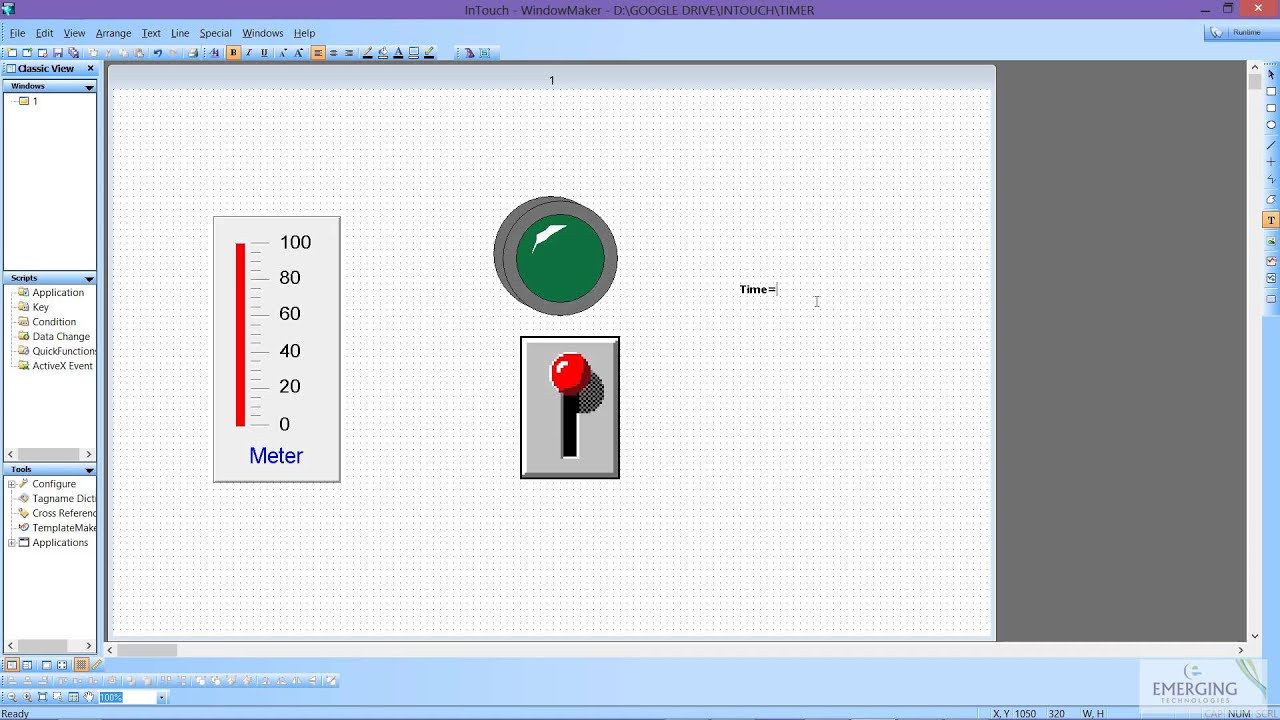Click the Zoom In magnifier icon
The height and width of the screenshot is (720, 1280).
tap(27, 697)
